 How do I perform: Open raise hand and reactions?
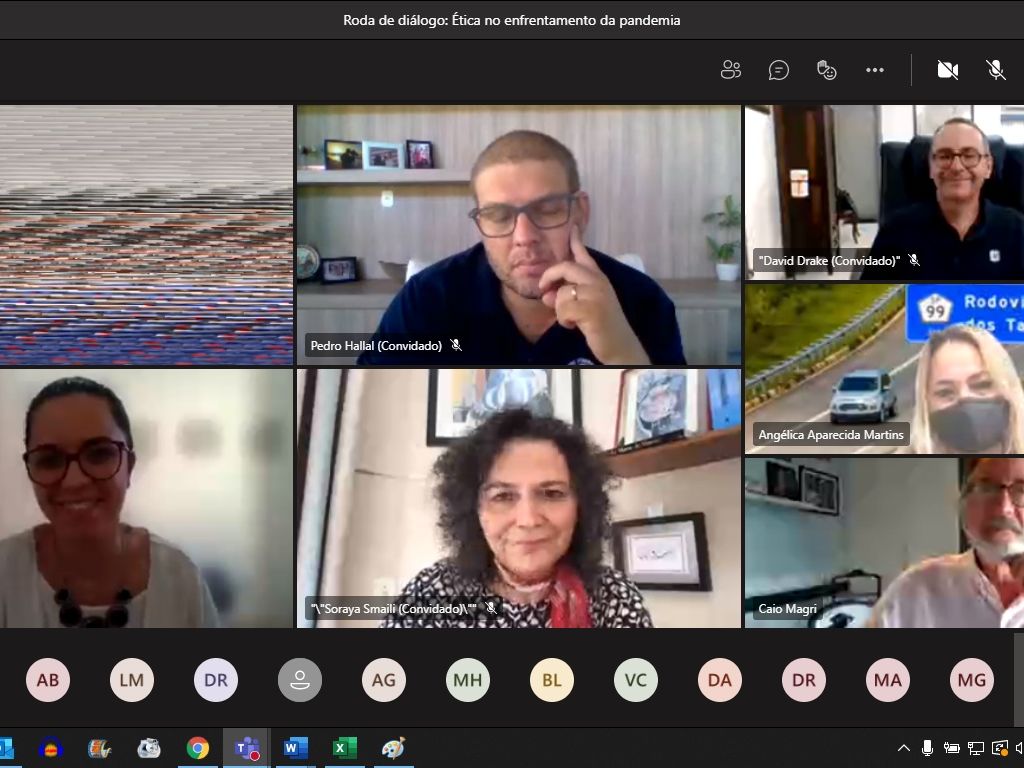[x=827, y=70]
